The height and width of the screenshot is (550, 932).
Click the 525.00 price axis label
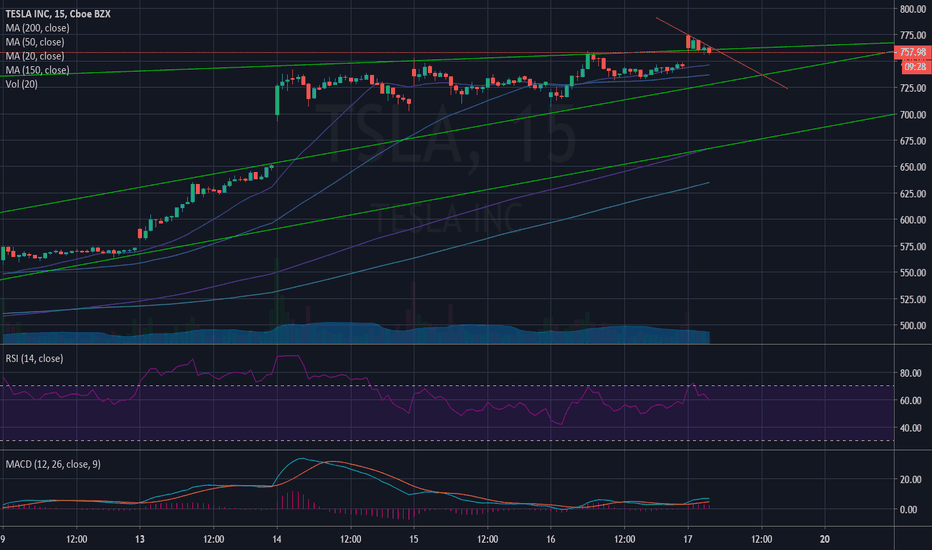coord(913,299)
